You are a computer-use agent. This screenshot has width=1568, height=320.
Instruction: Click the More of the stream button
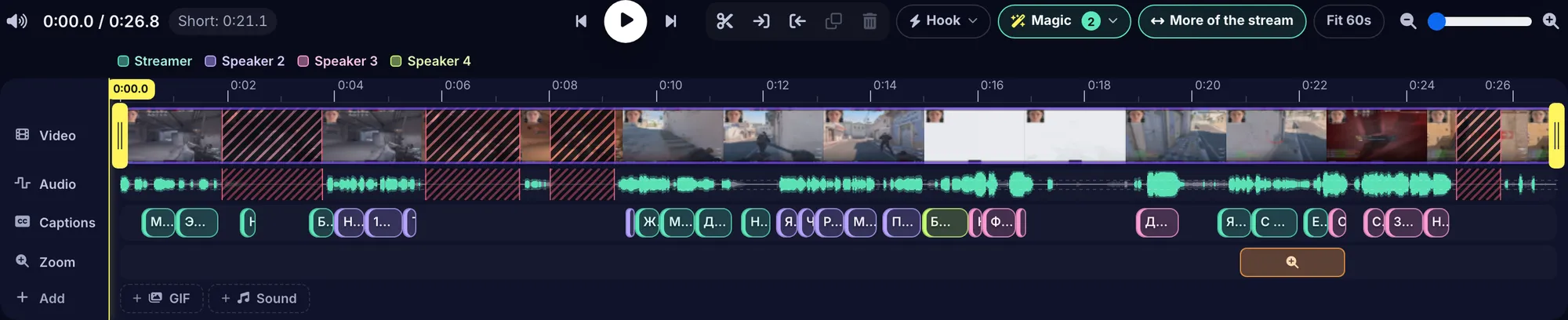pos(1221,21)
